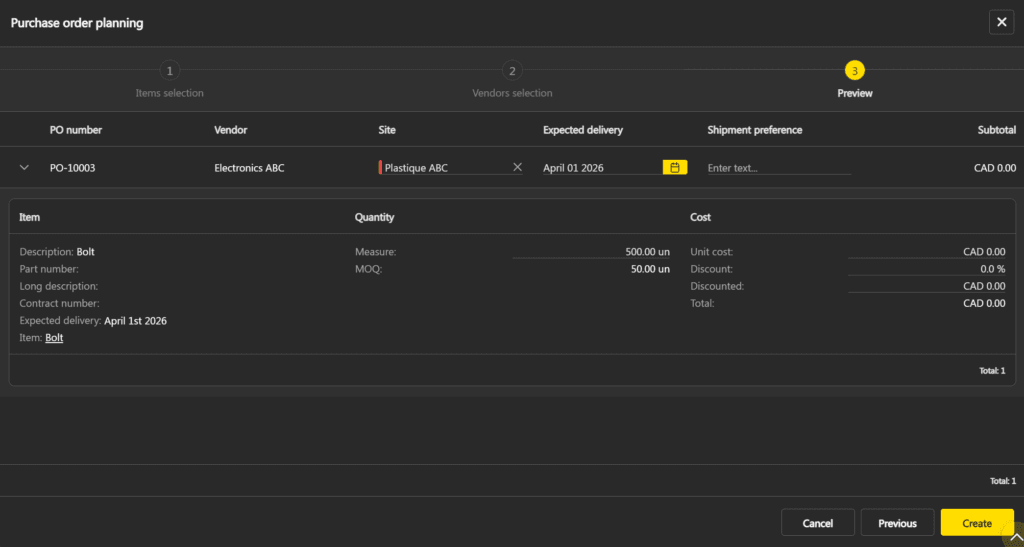Click the red site color marker
This screenshot has width=1024, height=547.
tap(380, 168)
